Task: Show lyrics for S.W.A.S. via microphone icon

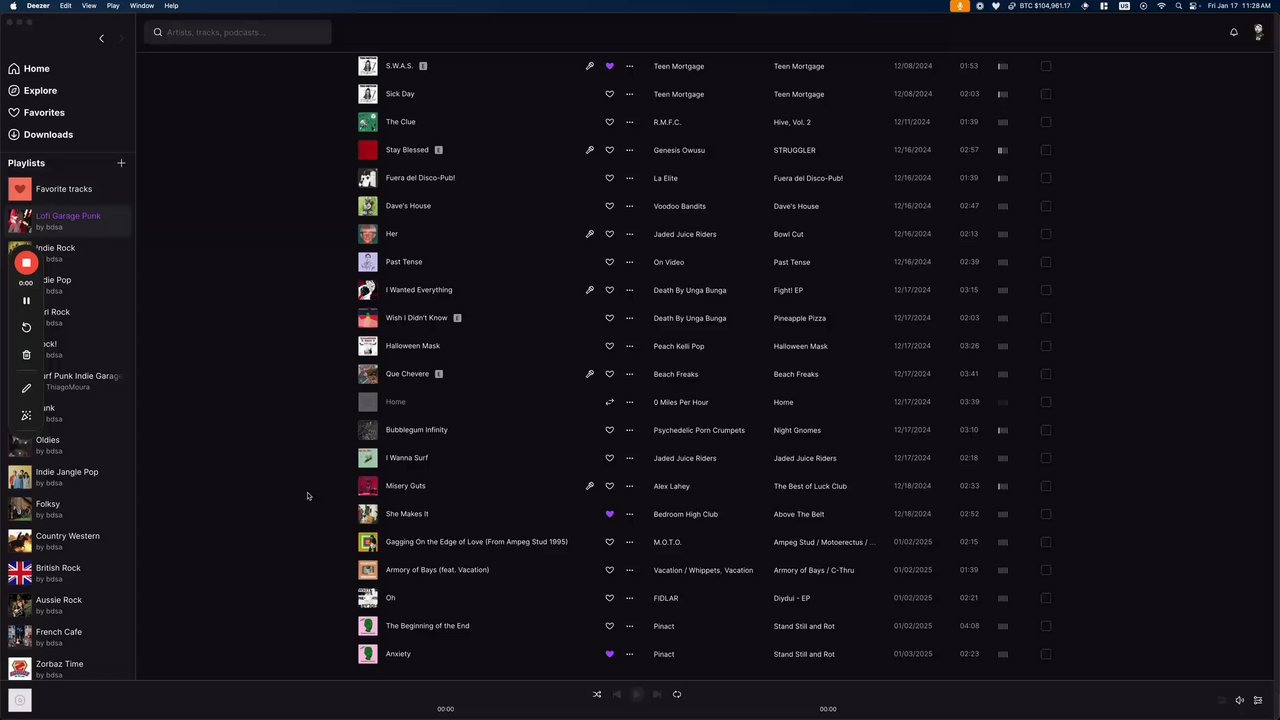Action: click(x=590, y=66)
